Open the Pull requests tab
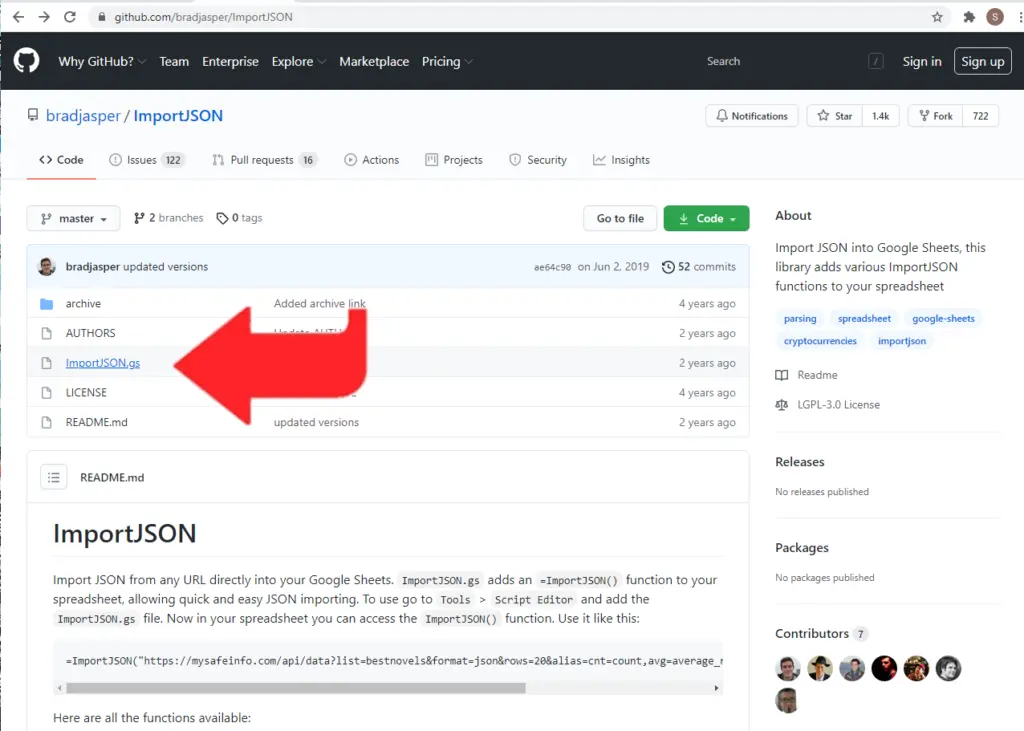 click(x=264, y=160)
